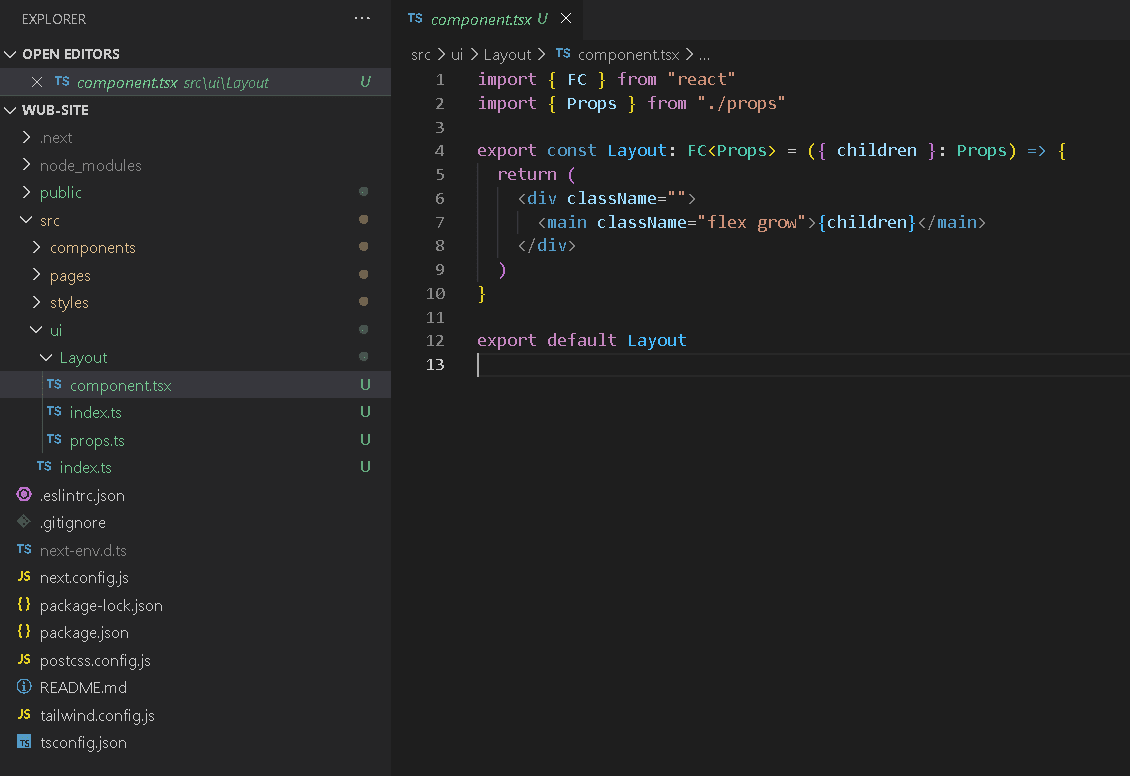The image size is (1130, 776).
Task: Open props.ts in the Layout folder
Action: pyautogui.click(x=97, y=440)
